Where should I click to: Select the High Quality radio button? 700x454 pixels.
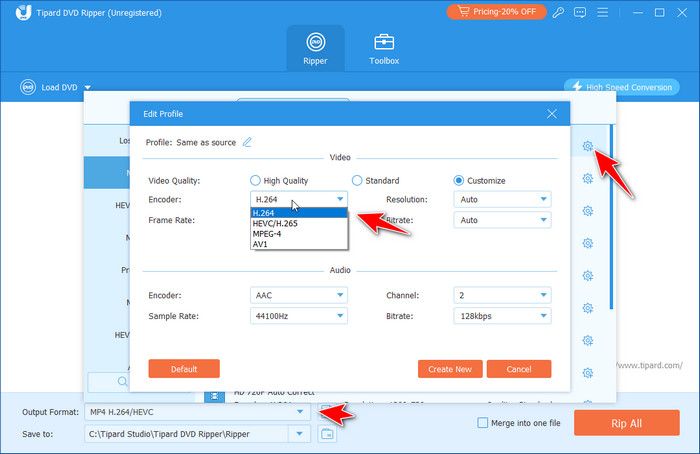(x=255, y=180)
